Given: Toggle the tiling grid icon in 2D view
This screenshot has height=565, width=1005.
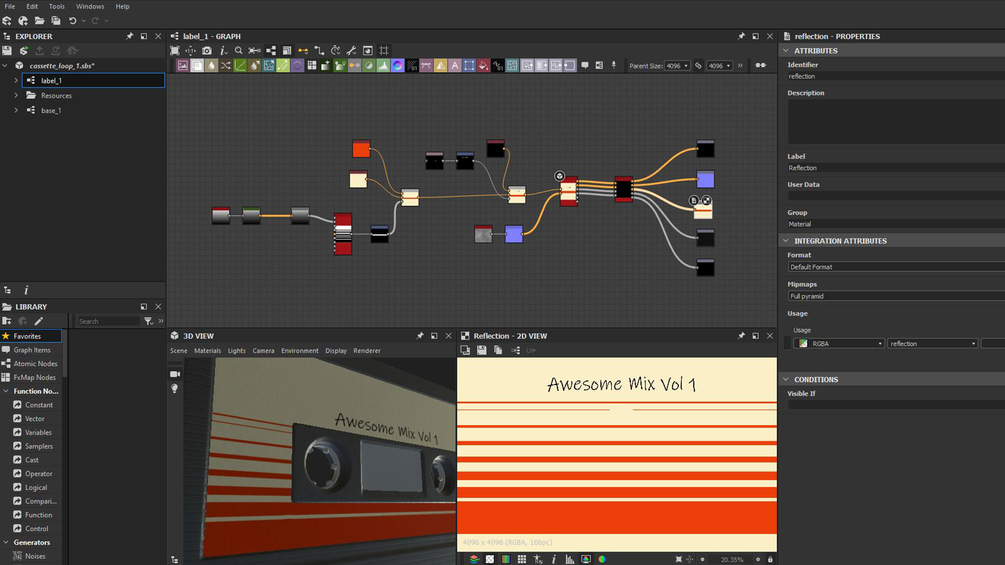Looking at the screenshot, I should (x=522, y=559).
